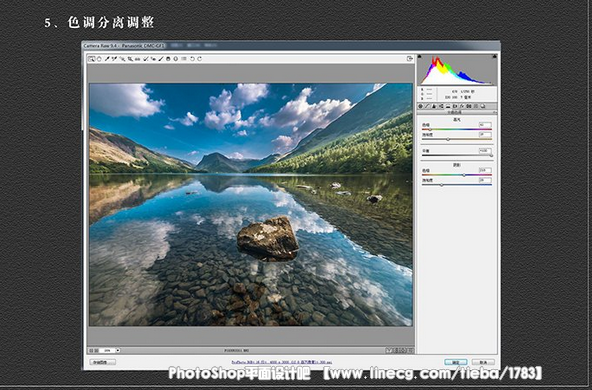This screenshot has width=592, height=390.
Task: Switch to the Split Toning panel tab
Action: [448, 106]
